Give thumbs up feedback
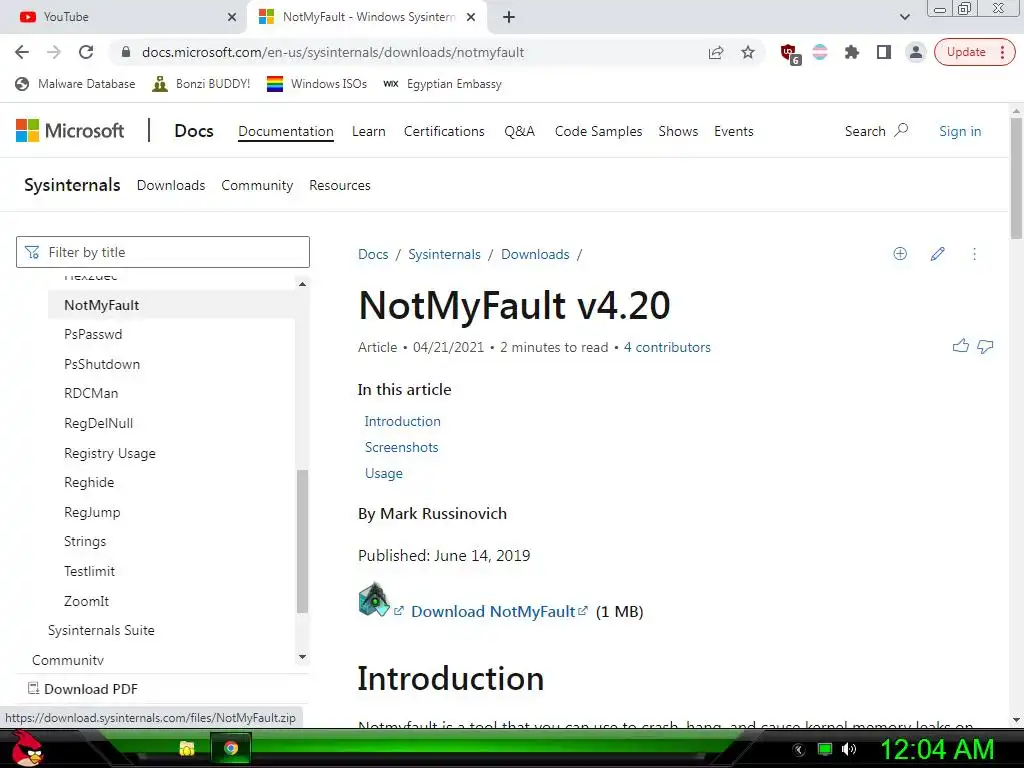The height and width of the screenshot is (768, 1024). (961, 346)
